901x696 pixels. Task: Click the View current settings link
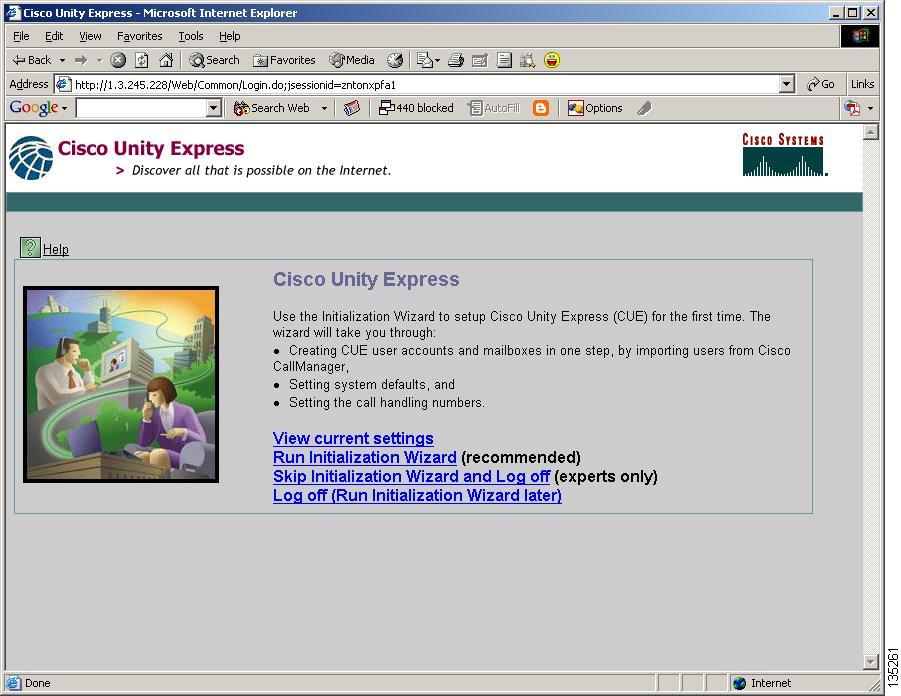point(353,439)
